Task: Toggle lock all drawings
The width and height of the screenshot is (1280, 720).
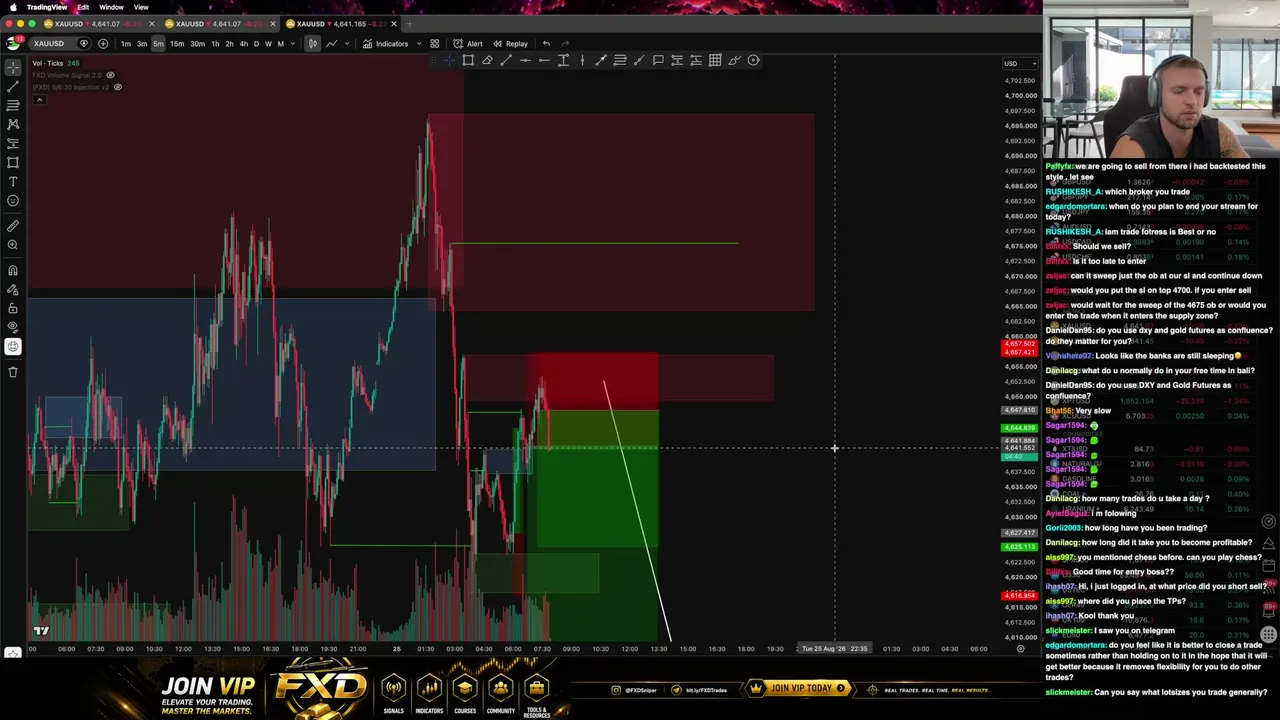Action: [13, 308]
